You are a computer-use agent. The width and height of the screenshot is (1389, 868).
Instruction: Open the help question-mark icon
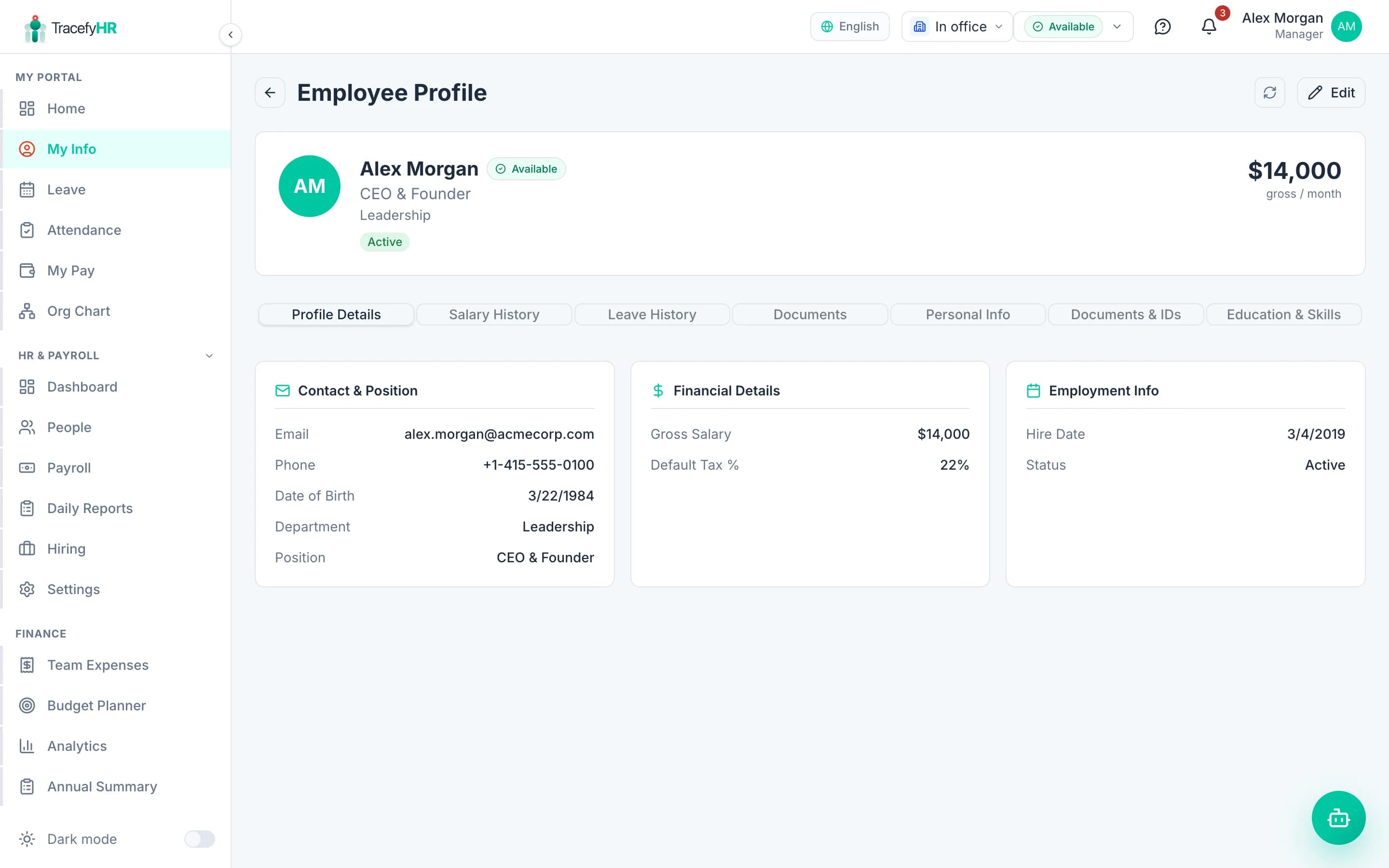[x=1162, y=27]
